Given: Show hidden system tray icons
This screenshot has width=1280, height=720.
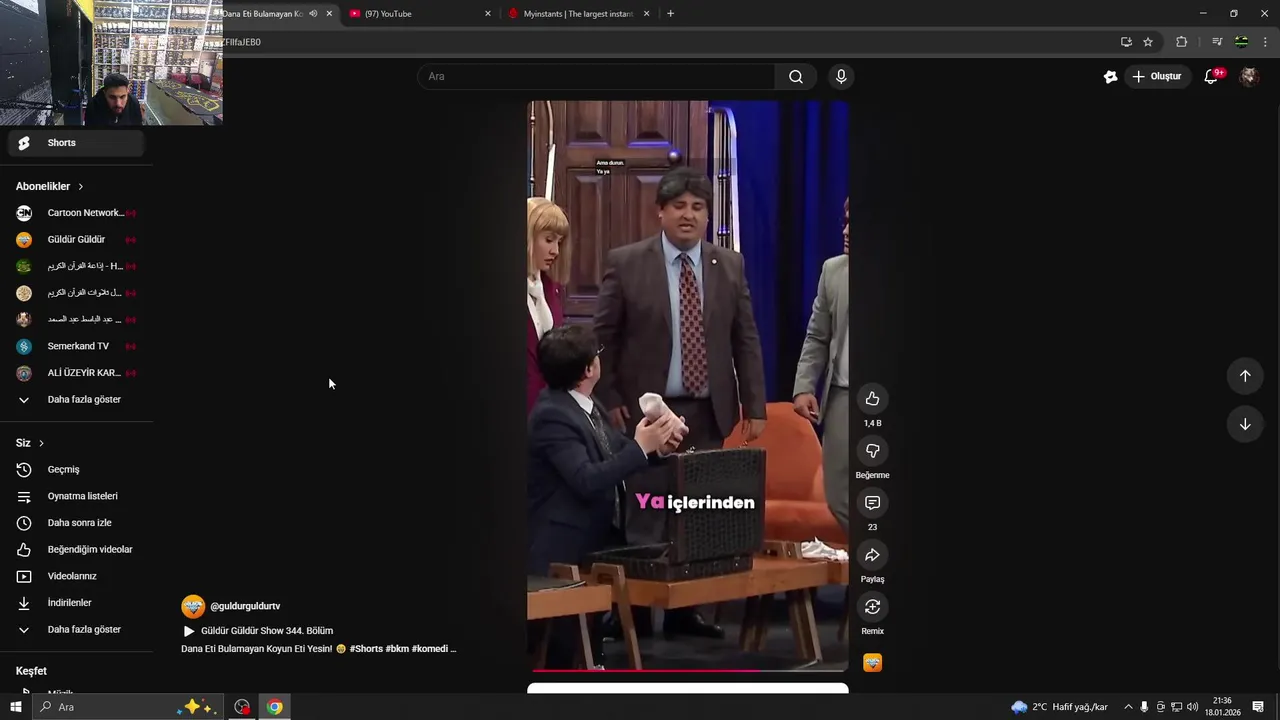Looking at the screenshot, I should click(1128, 707).
